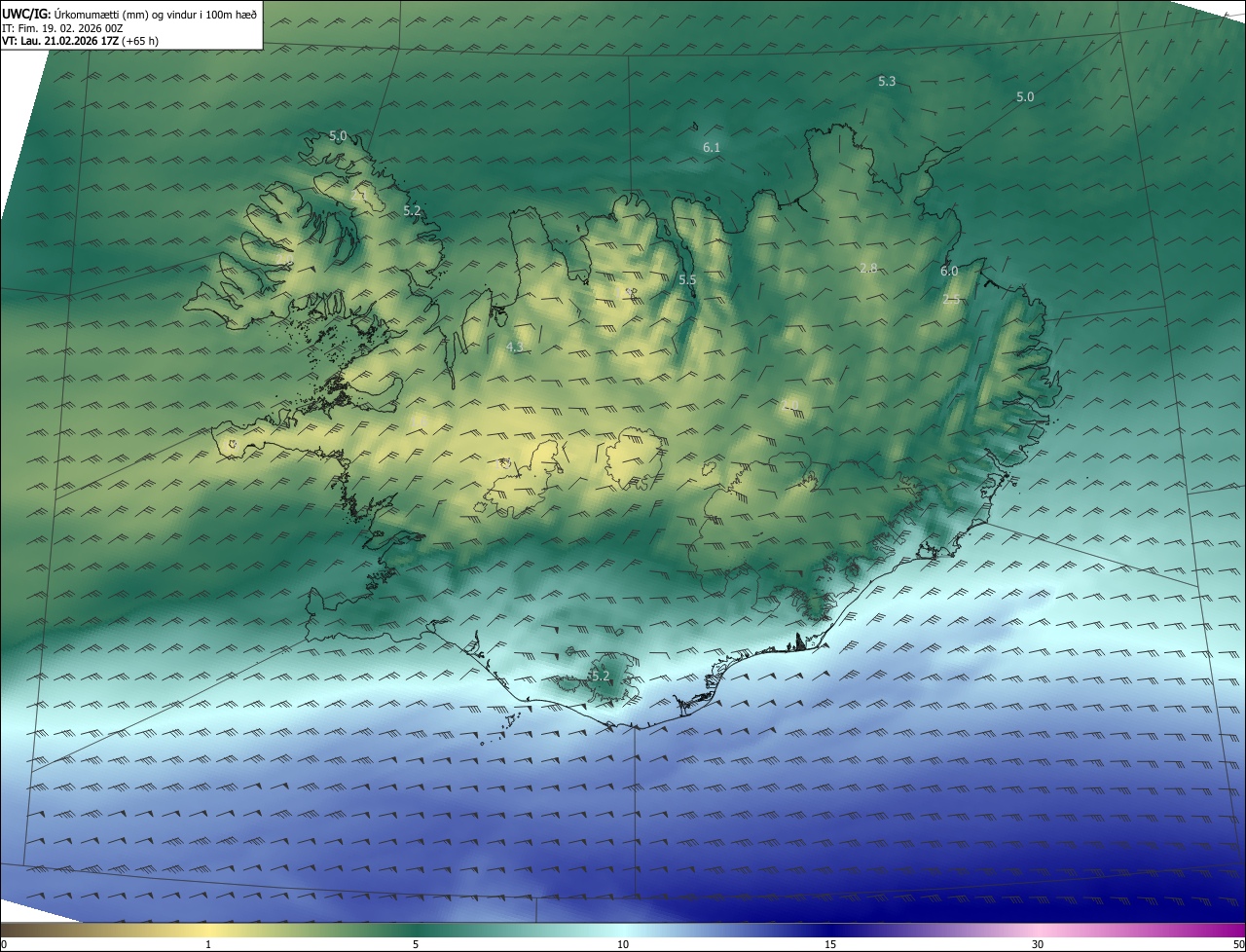Click the '50' tick on the color legend

click(x=1238, y=944)
